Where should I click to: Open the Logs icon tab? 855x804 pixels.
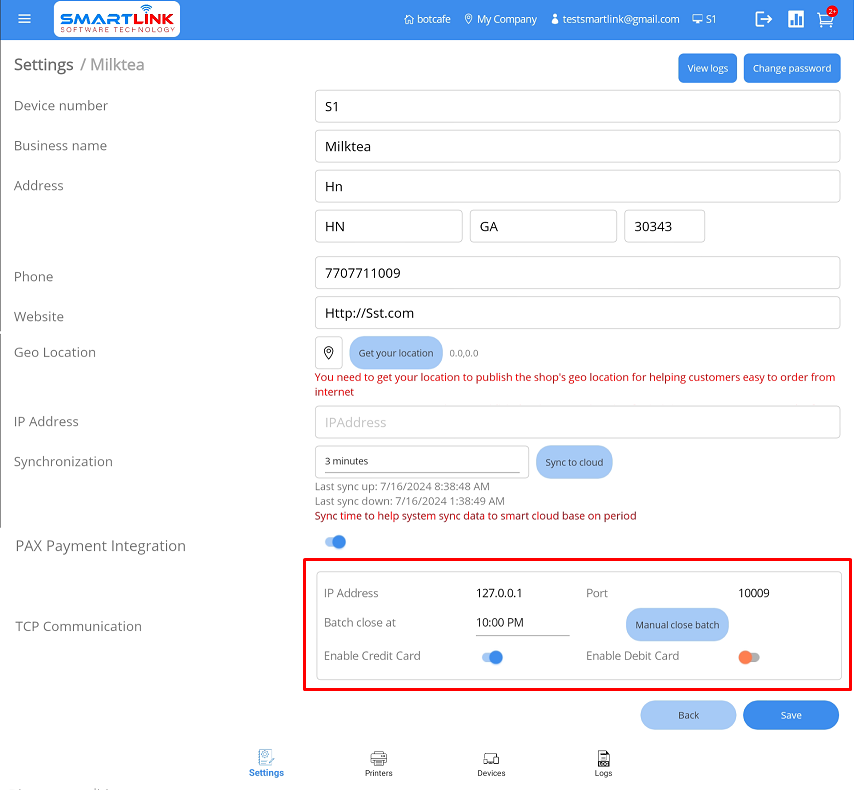coord(603,763)
